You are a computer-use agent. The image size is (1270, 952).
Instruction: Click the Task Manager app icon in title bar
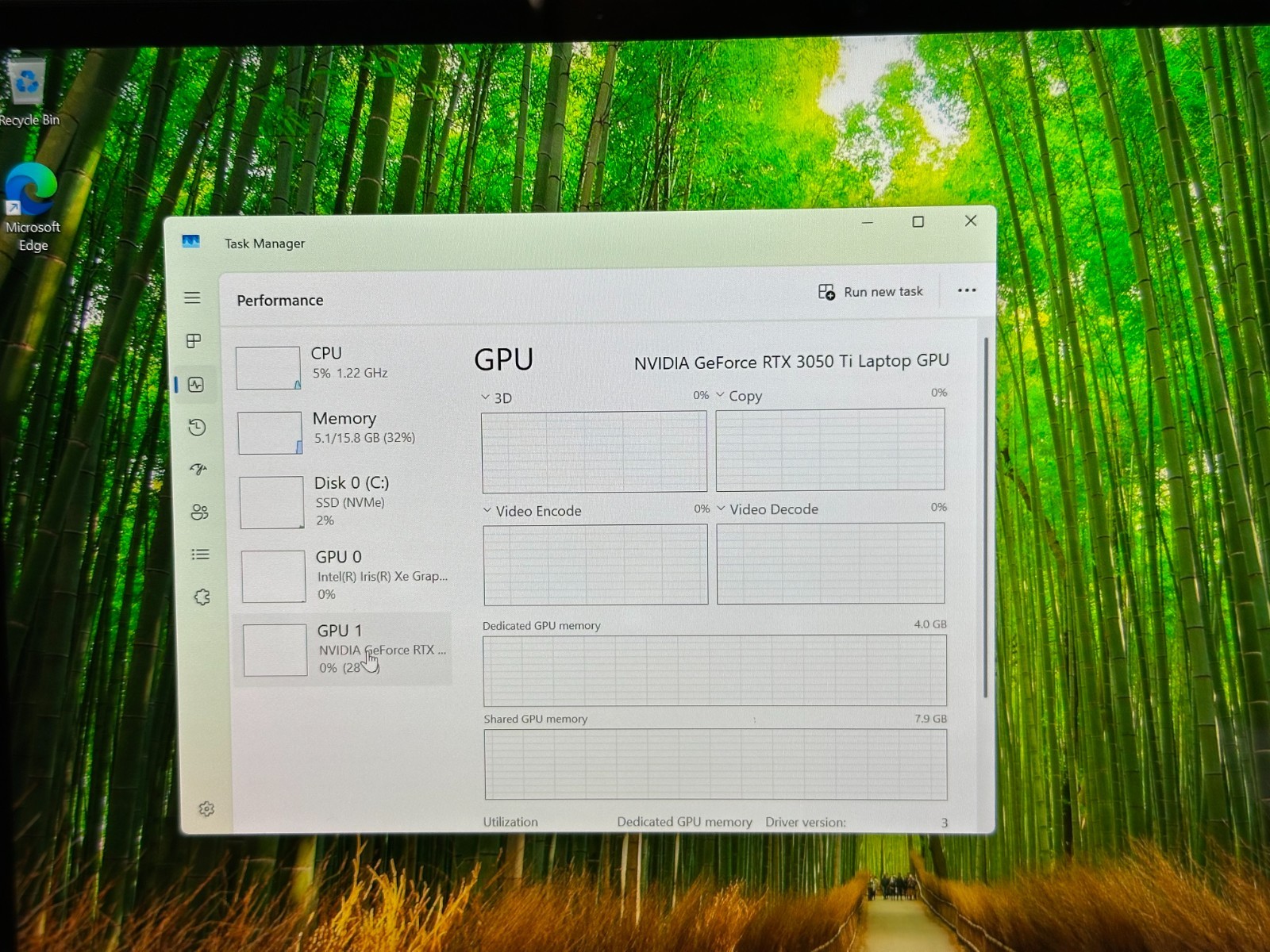190,242
